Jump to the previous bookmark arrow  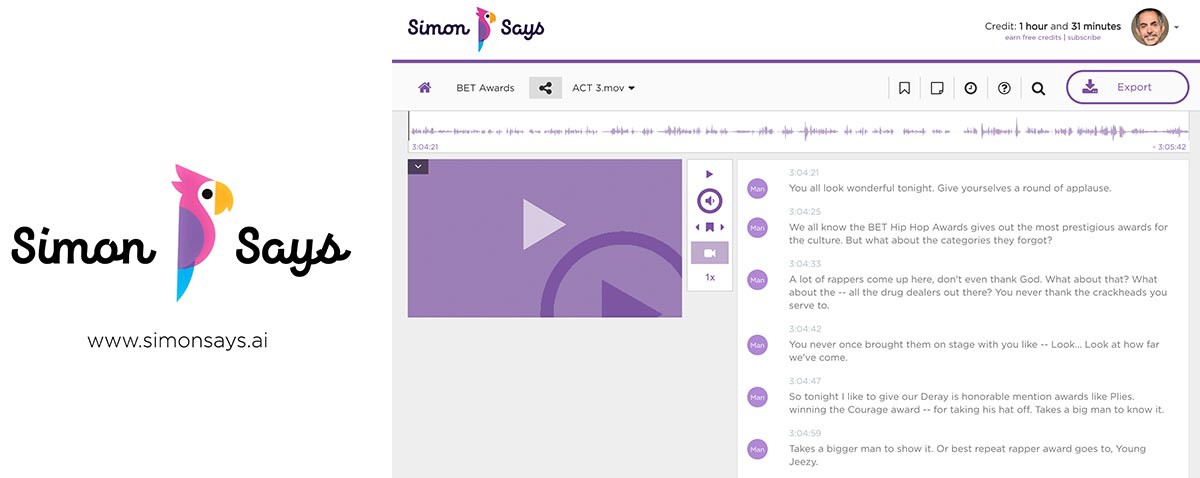pos(697,228)
